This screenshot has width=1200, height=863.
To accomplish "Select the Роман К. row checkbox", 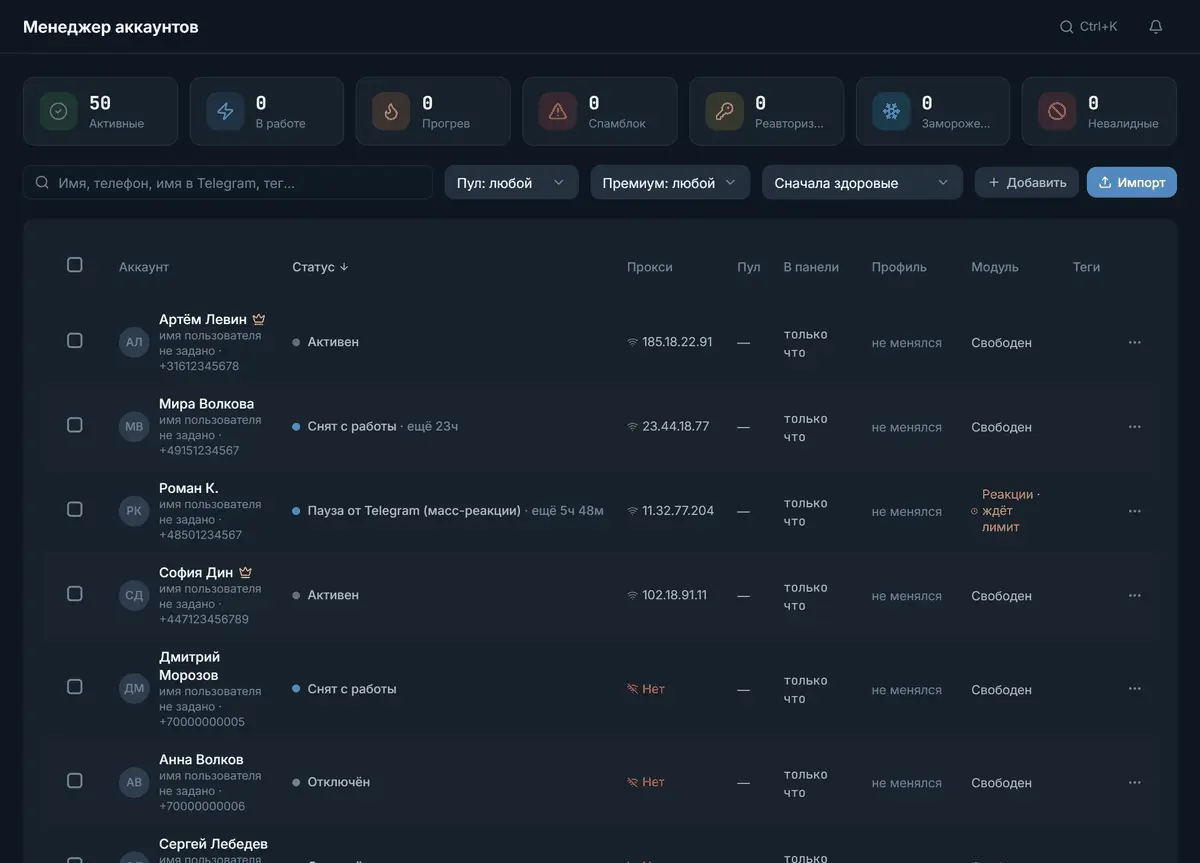I will point(75,509).
